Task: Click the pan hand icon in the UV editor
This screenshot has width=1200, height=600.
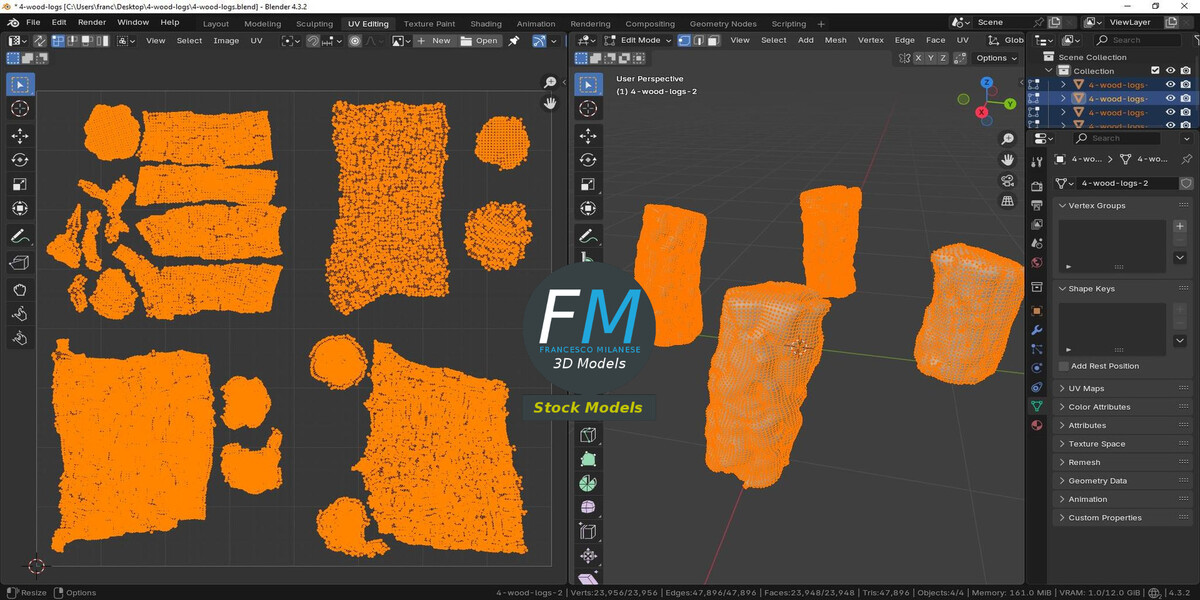Action: click(x=550, y=103)
